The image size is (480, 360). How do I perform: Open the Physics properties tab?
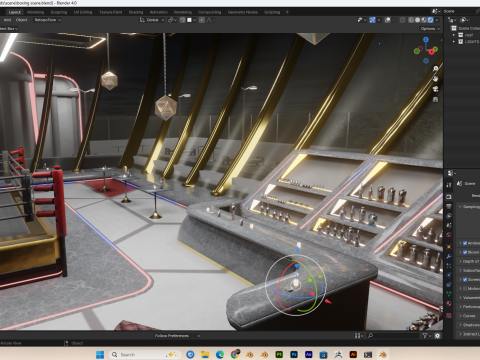449,275
